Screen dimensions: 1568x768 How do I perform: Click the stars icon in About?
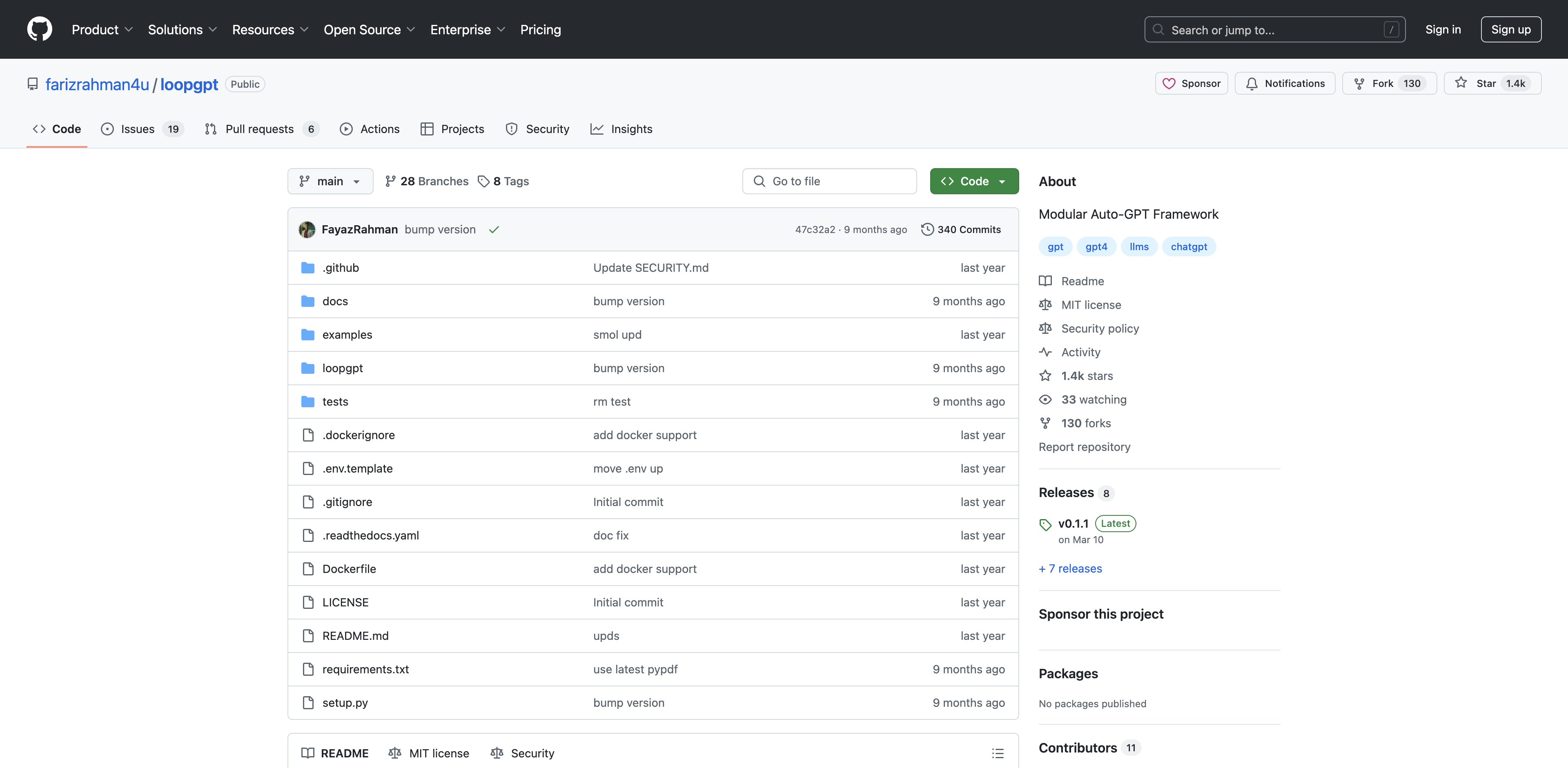tap(1045, 376)
